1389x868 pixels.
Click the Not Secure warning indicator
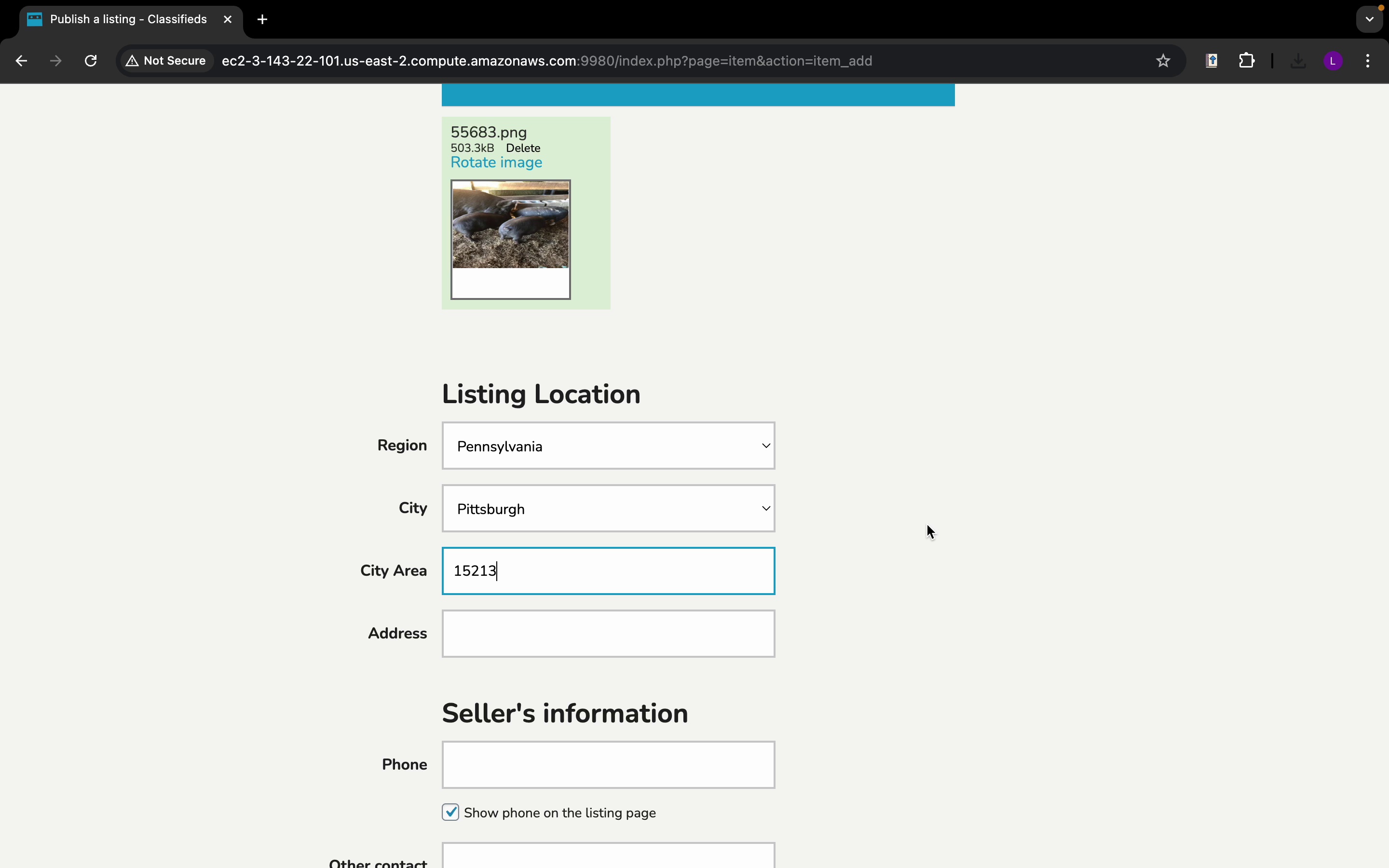(x=166, y=61)
